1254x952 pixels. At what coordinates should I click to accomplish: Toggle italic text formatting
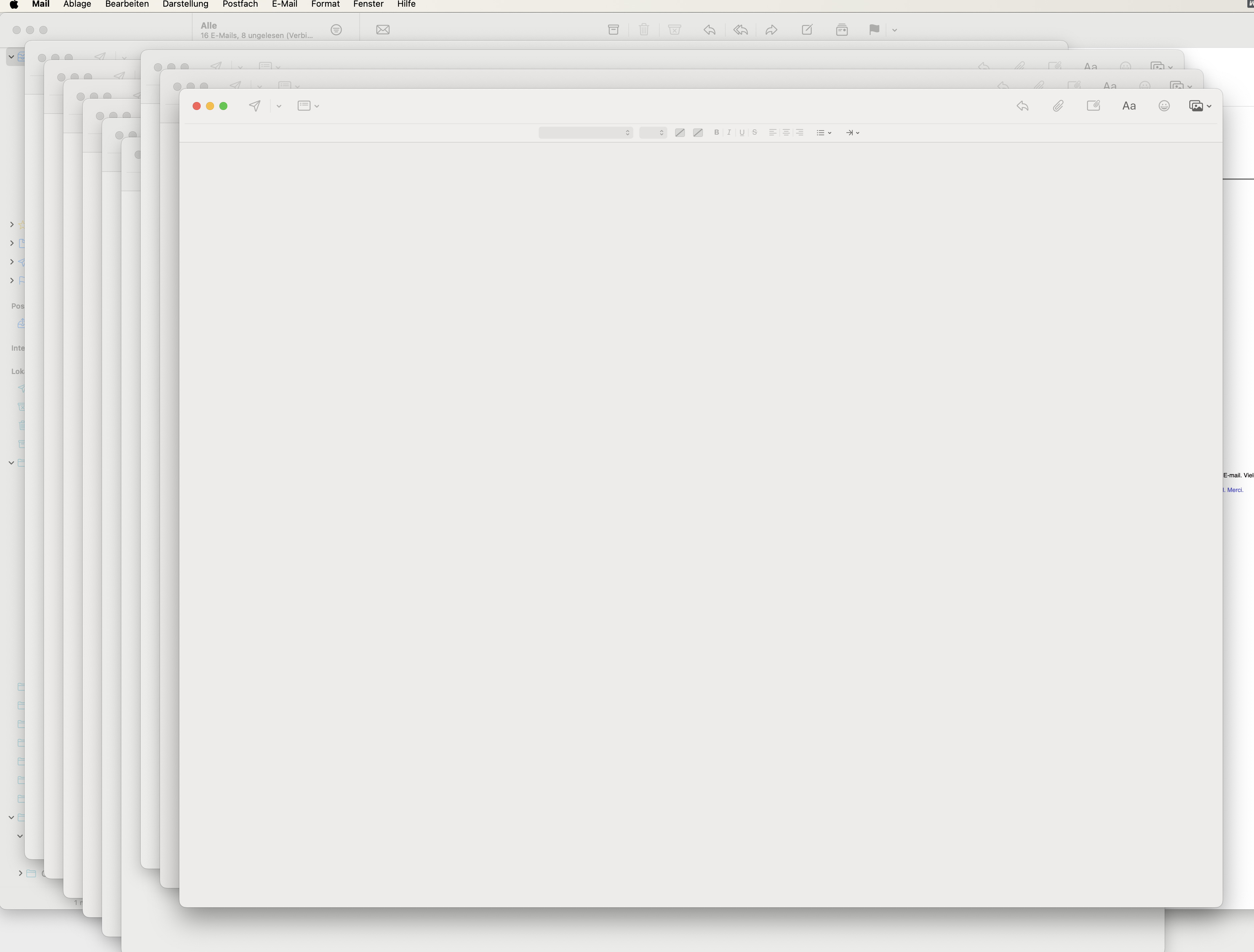point(729,132)
